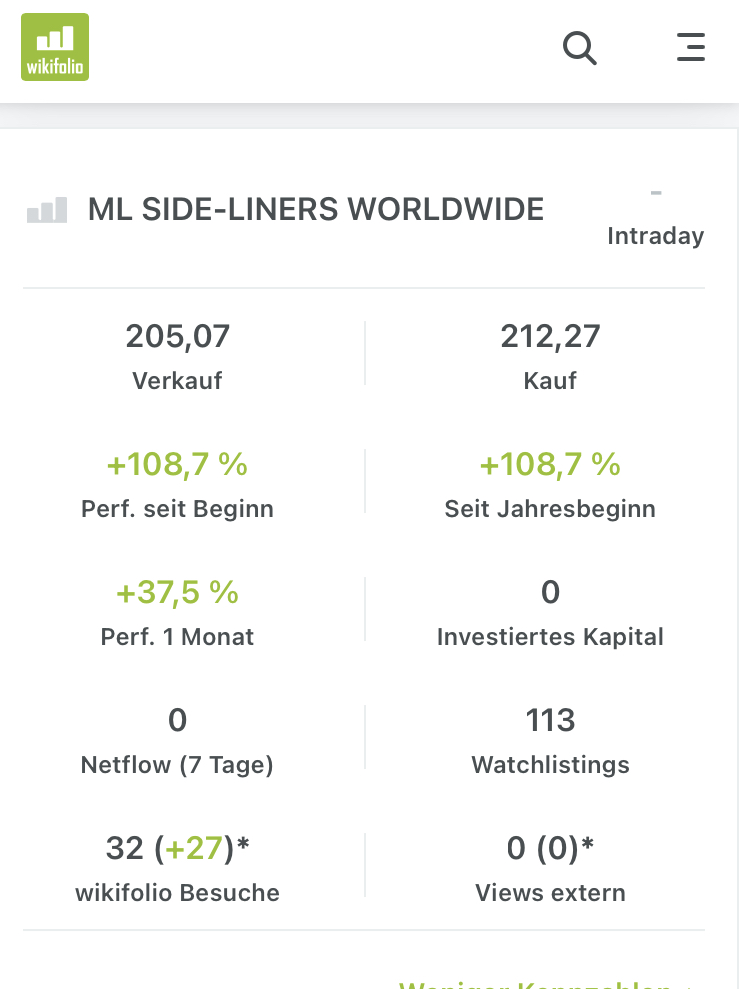Click the +37,5 % monthly performance value
This screenshot has width=739, height=989.
[x=177, y=593]
